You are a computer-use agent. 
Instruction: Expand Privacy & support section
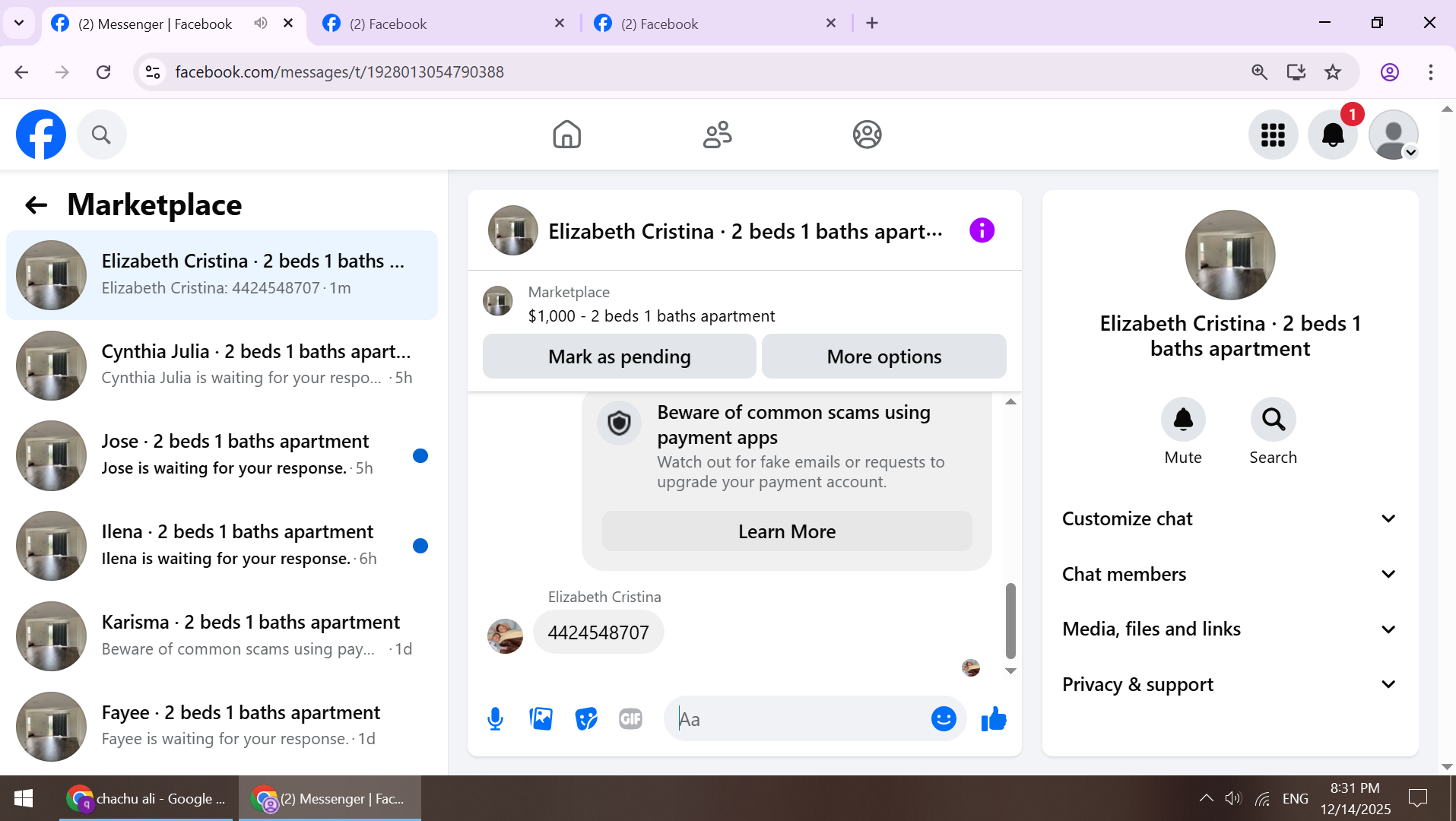(1229, 684)
